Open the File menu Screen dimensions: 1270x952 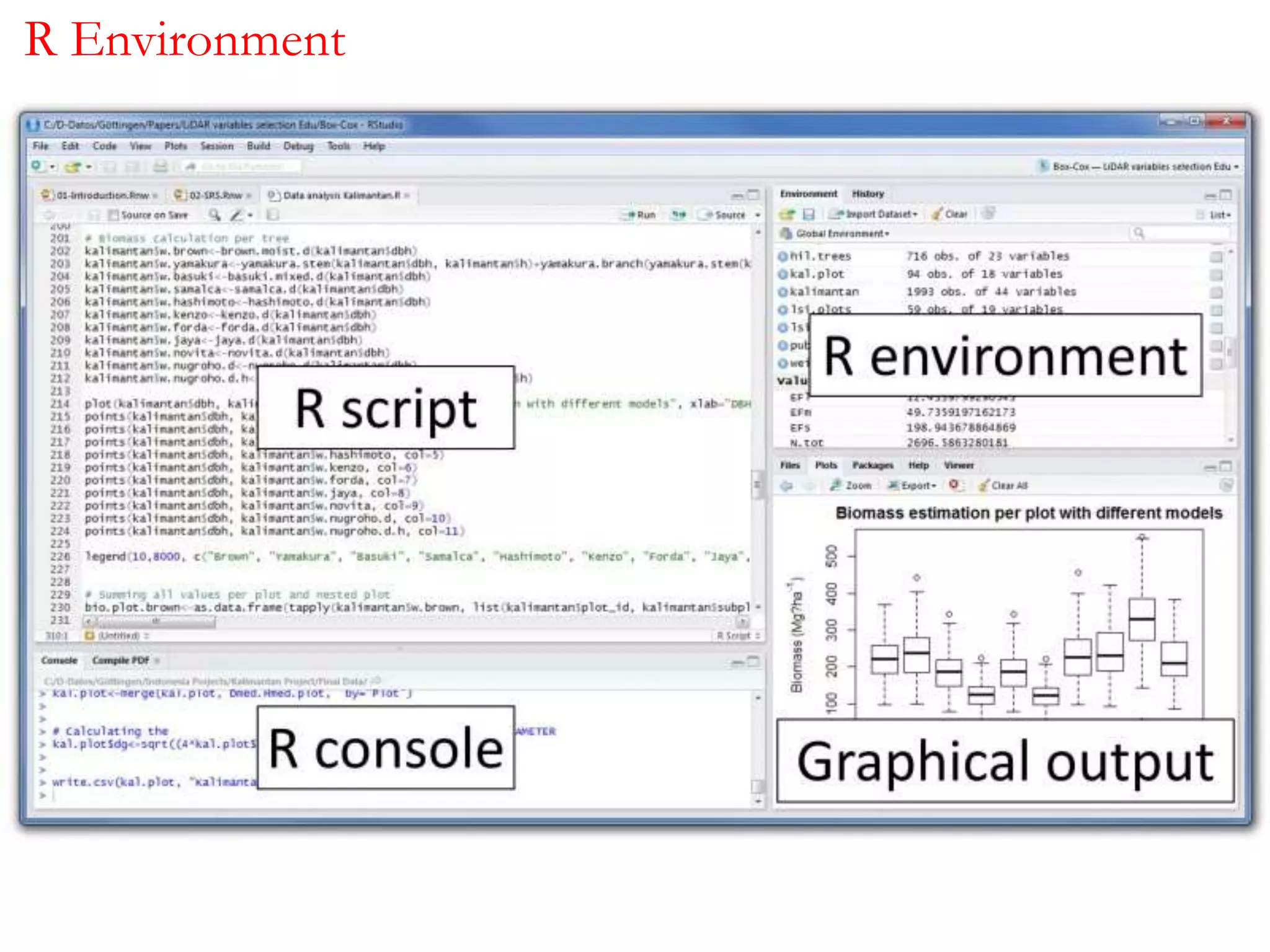tap(41, 146)
